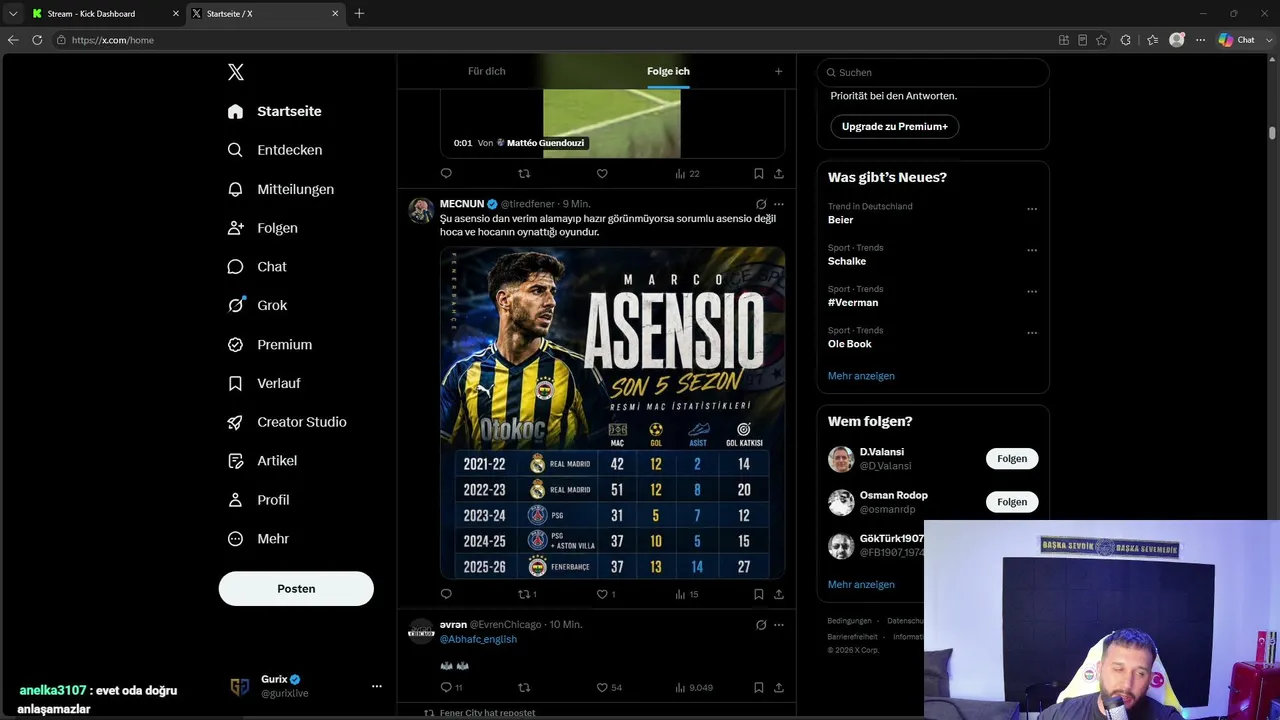Screen dimensions: 1280x720
Task: Repost the Guendouzi video post
Action: click(524, 174)
